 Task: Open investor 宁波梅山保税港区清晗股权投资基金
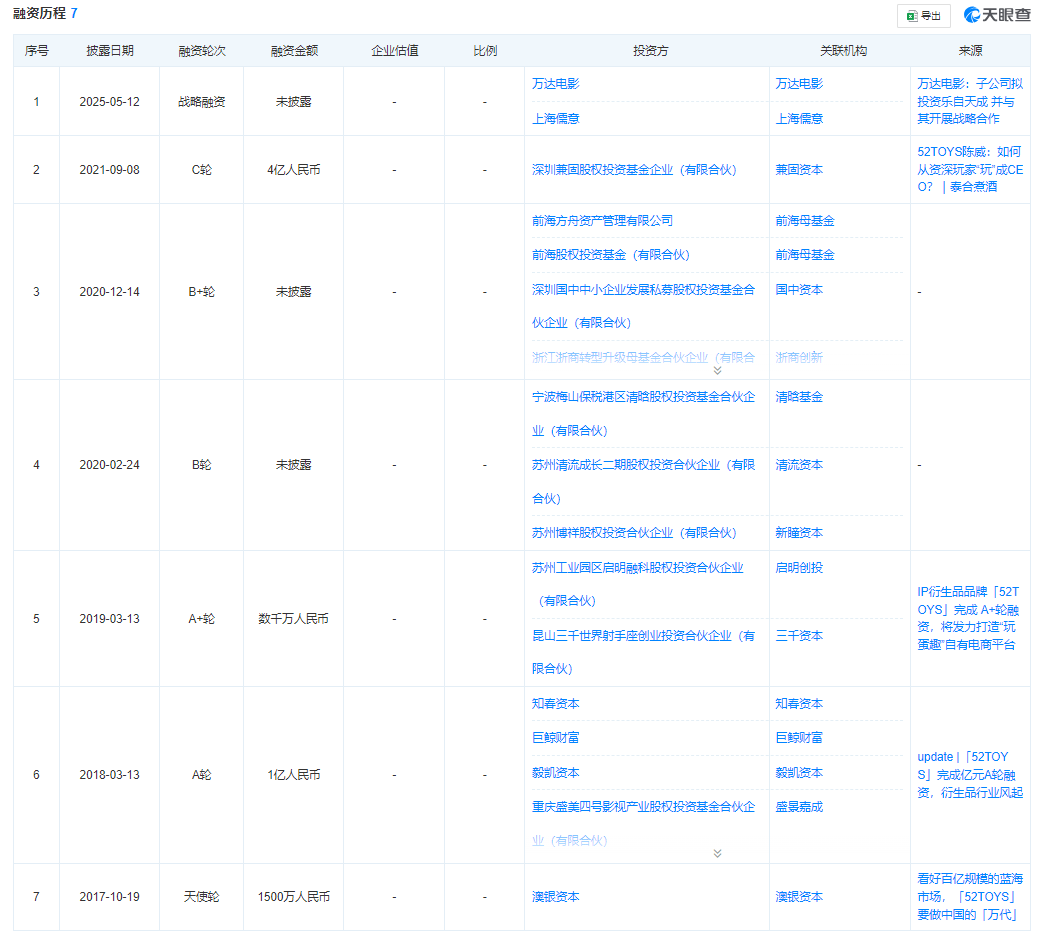point(643,414)
